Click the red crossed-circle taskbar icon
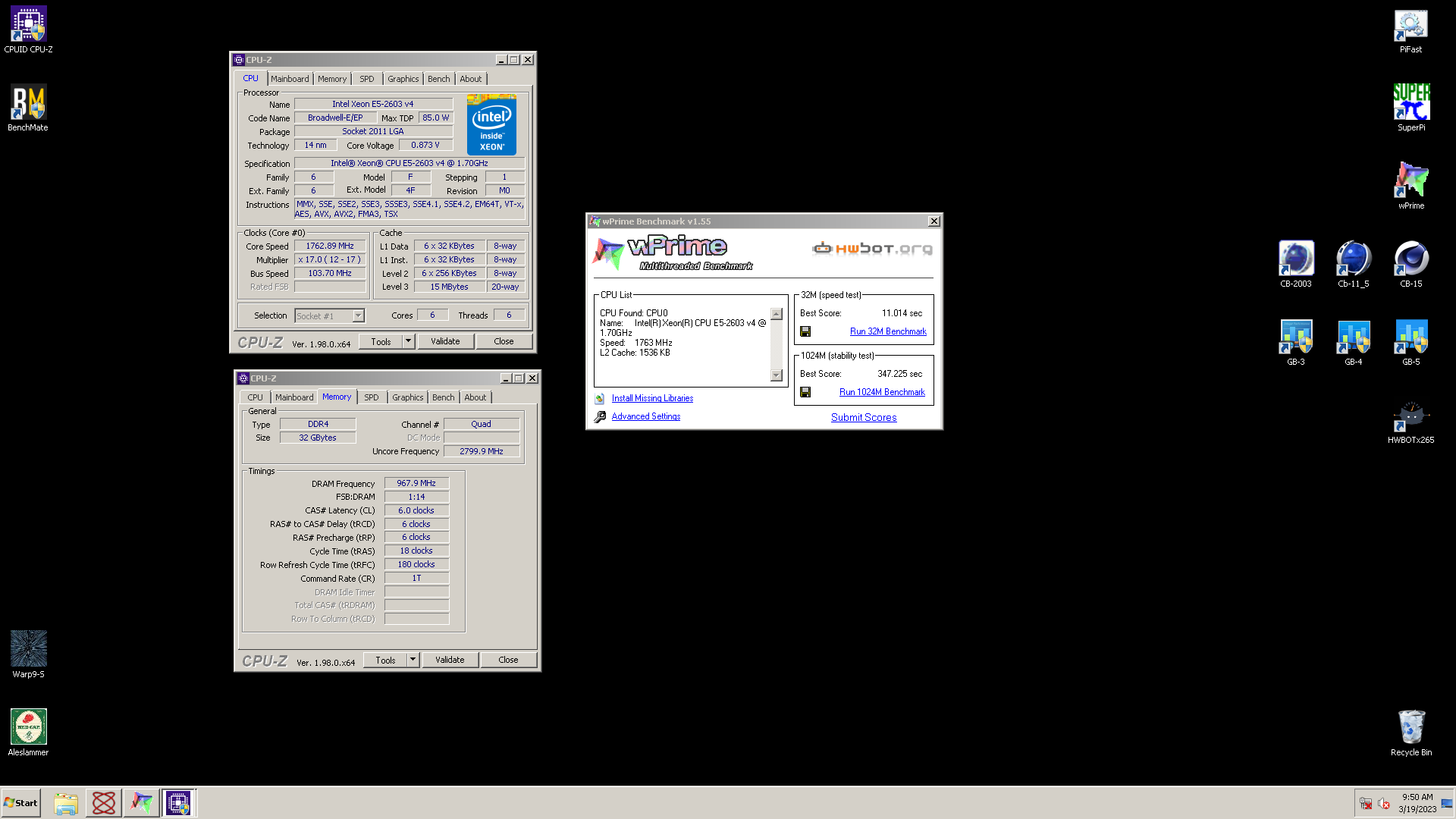Viewport: 1456px width, 819px height. coord(104,803)
